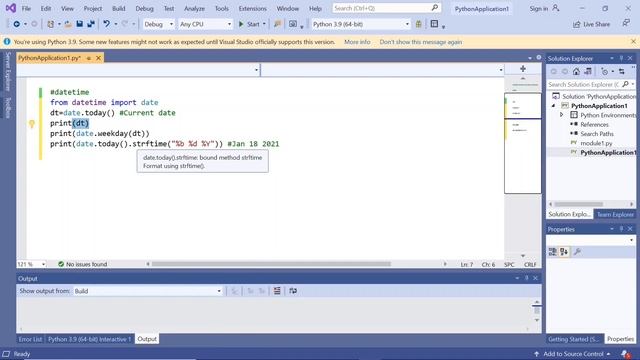The height and width of the screenshot is (360, 640).
Task: Click the Sync with Active Document icon
Action: point(622,71)
